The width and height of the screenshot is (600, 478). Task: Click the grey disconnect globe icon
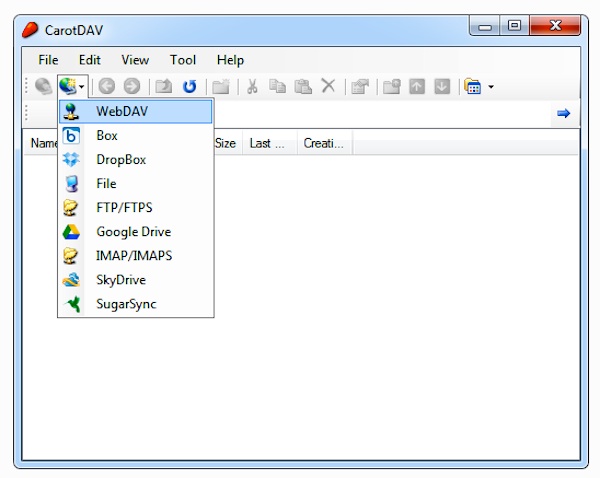44,86
